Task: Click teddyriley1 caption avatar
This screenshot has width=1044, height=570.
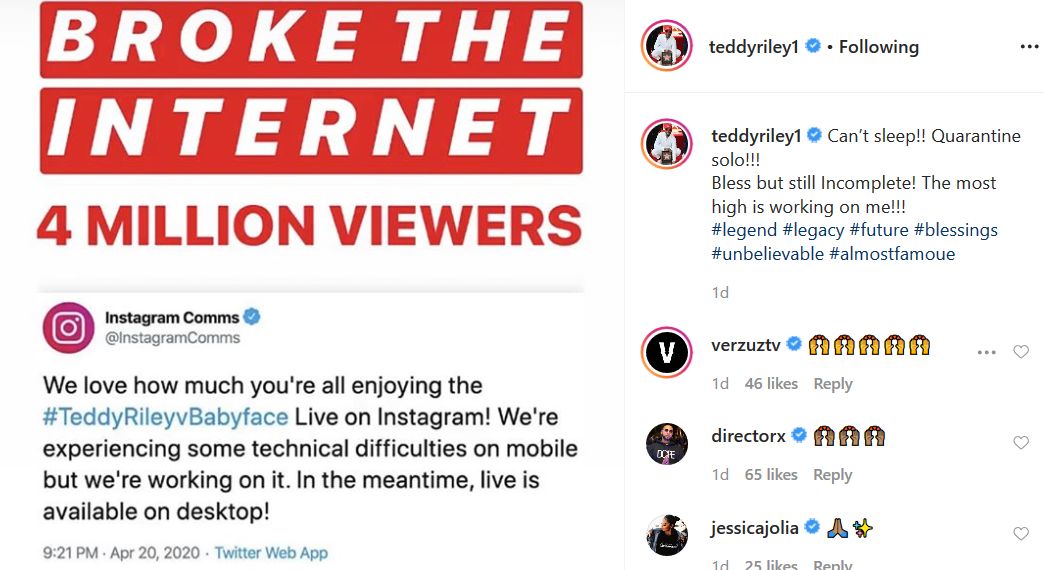Action: pyautogui.click(x=666, y=144)
